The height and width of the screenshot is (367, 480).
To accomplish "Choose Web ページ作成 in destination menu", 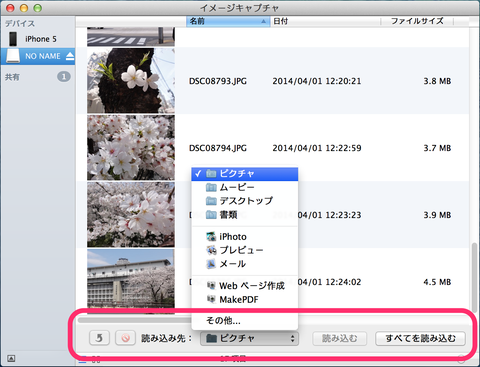I will [245, 286].
